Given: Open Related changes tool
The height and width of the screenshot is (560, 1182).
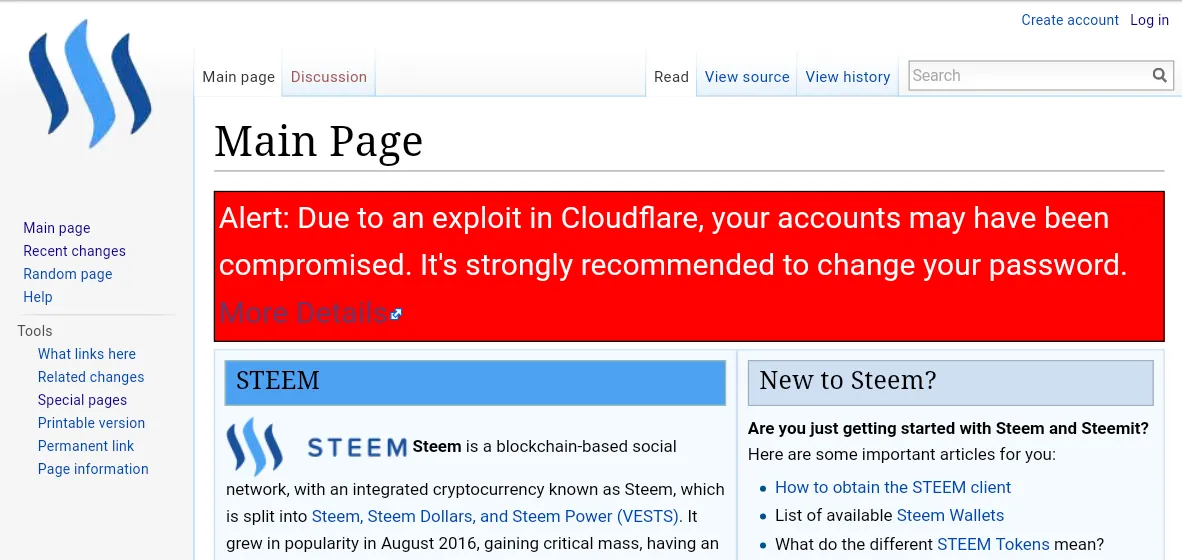Looking at the screenshot, I should pyautogui.click(x=91, y=377).
